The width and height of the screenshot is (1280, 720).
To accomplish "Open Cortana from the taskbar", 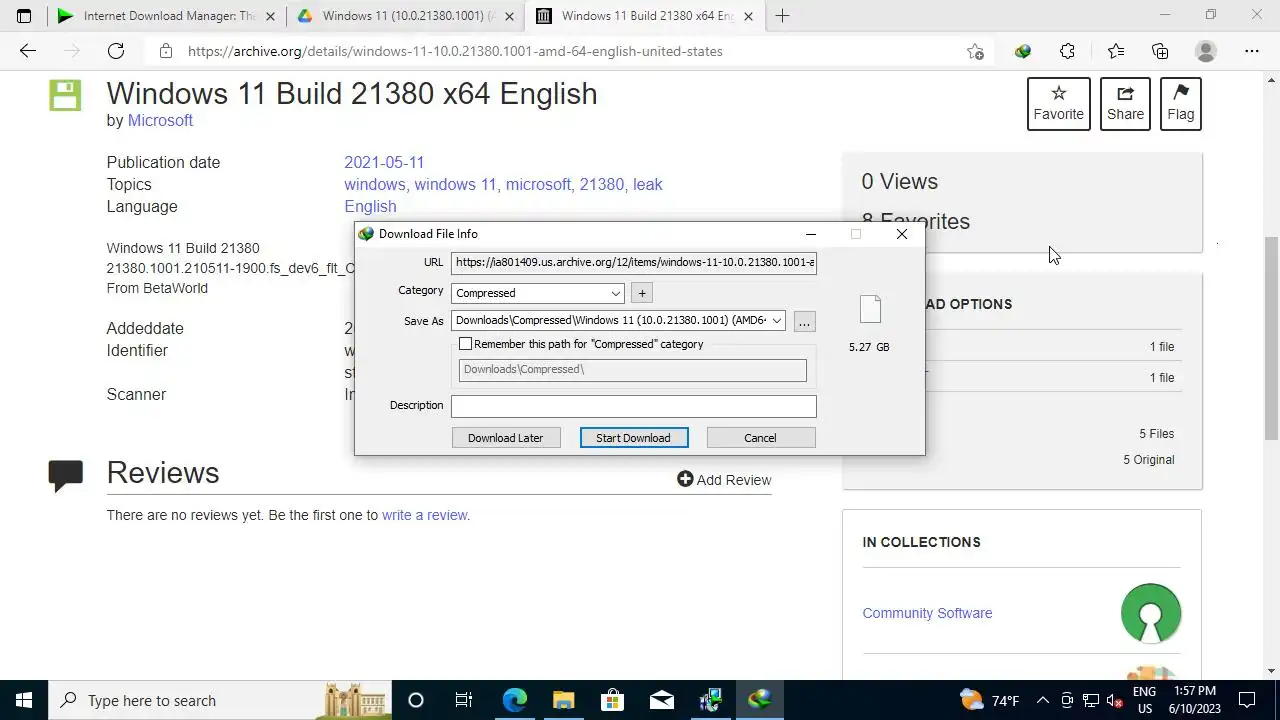I will point(416,700).
